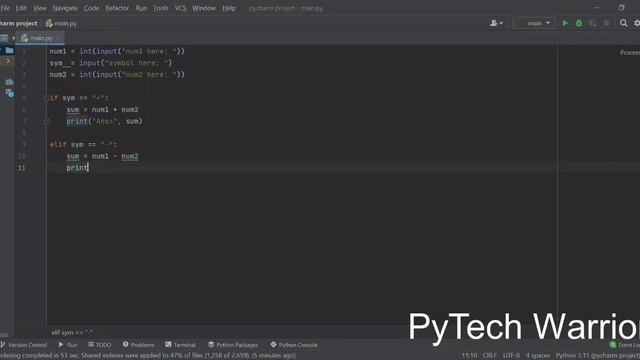Click the CRLF line separator indicator

pos(489,356)
